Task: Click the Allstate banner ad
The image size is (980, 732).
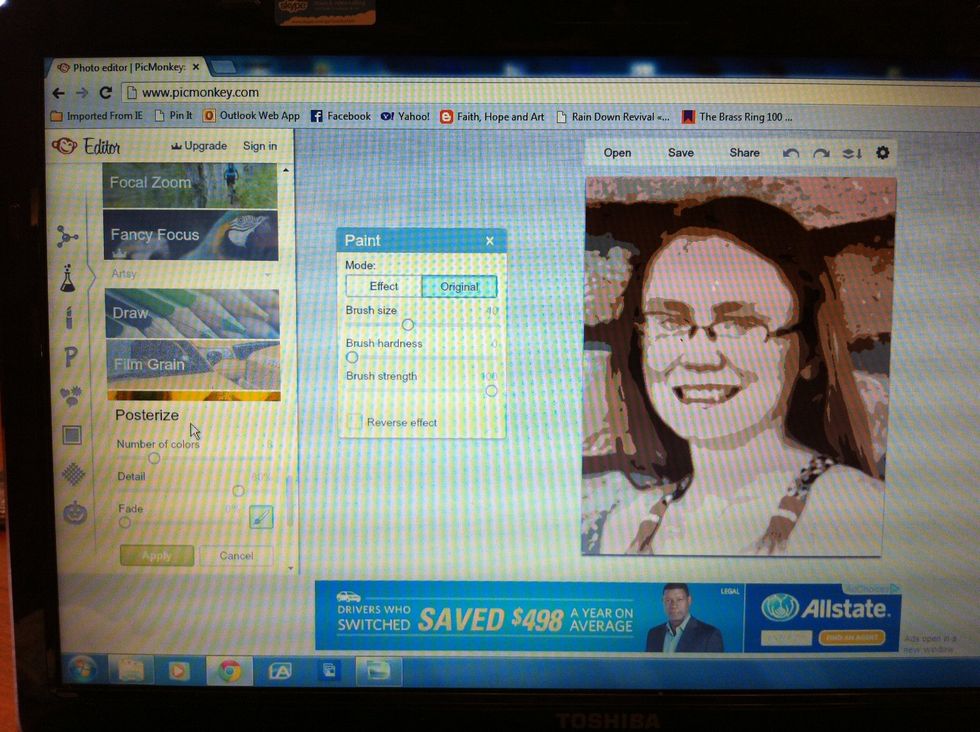Action: [607, 617]
